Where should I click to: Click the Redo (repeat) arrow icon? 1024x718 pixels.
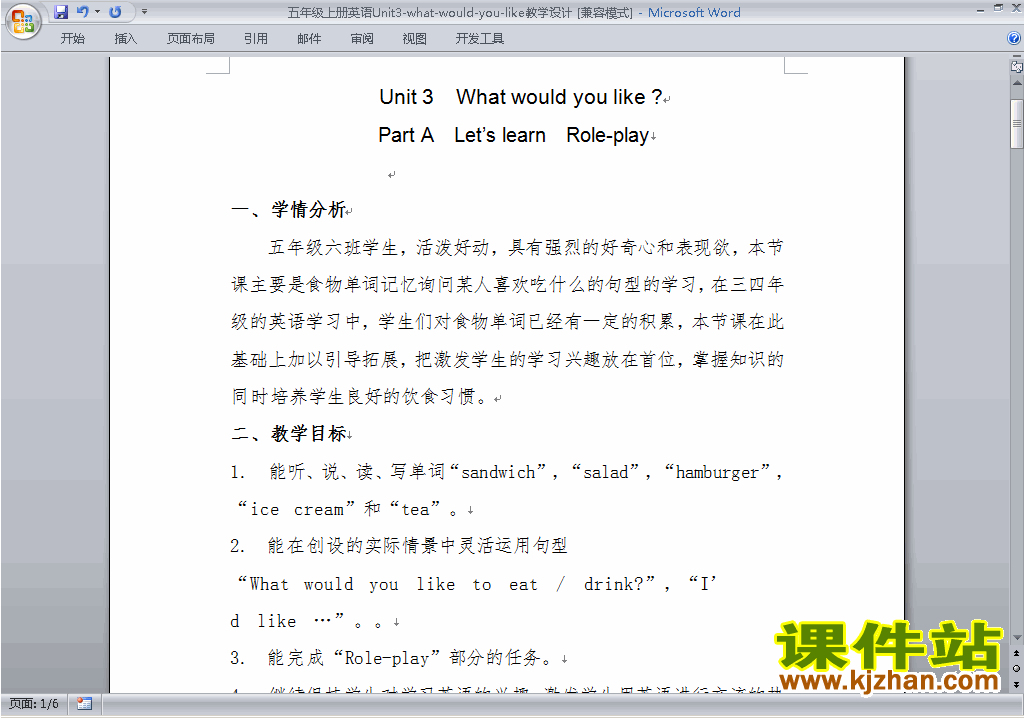[x=115, y=12]
